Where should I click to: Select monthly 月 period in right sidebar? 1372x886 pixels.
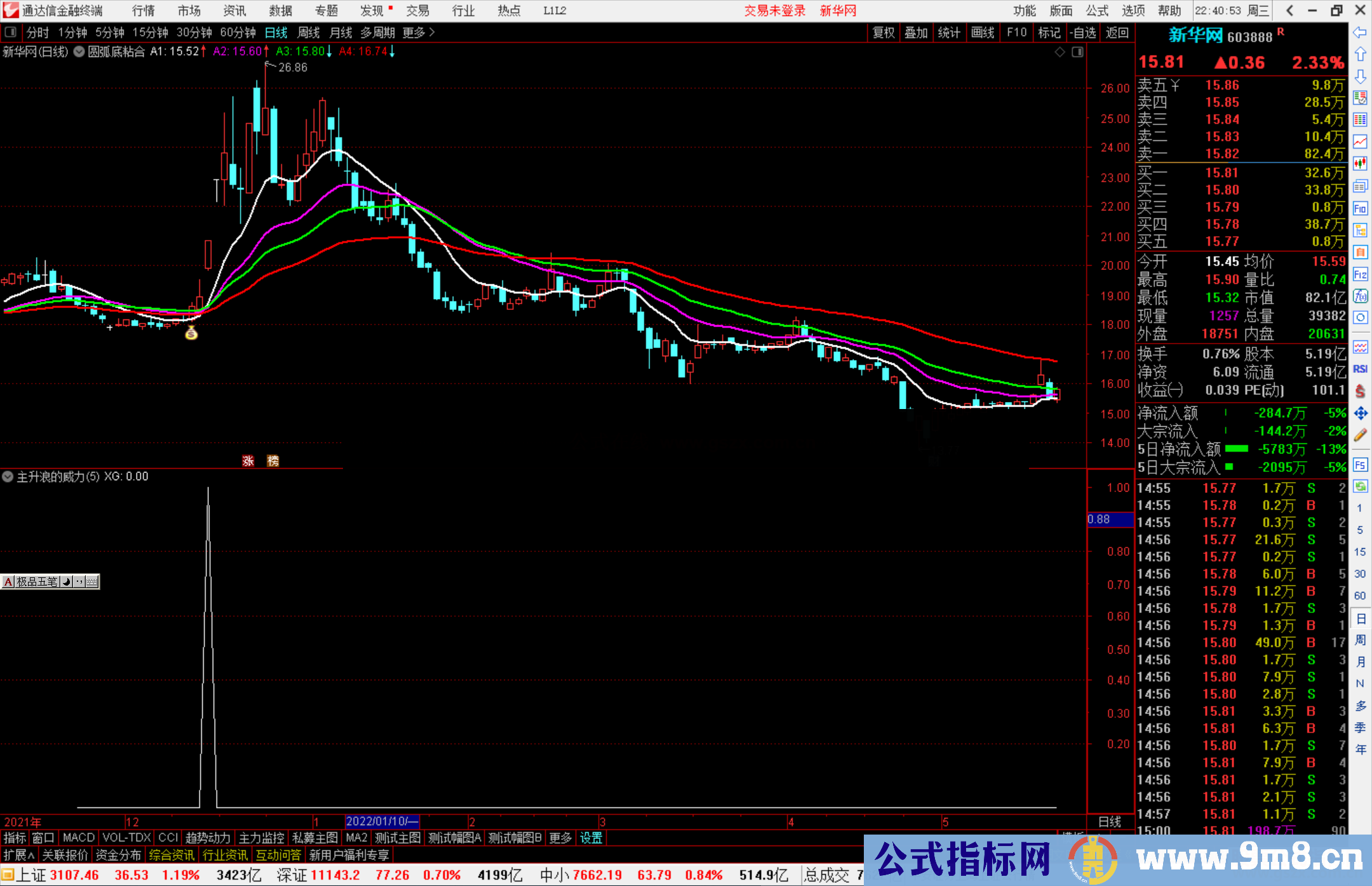pyautogui.click(x=1360, y=662)
